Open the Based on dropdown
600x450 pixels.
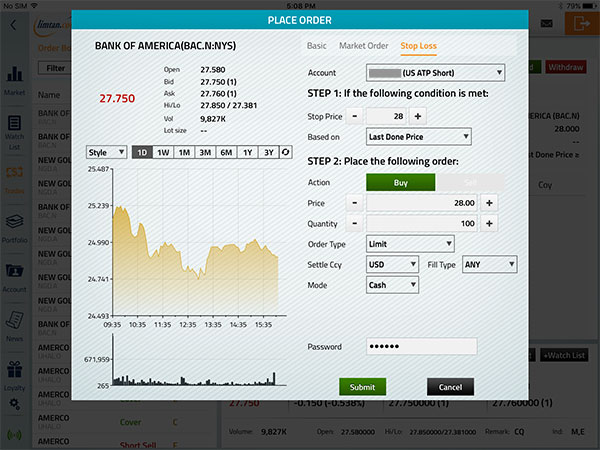tap(419, 137)
